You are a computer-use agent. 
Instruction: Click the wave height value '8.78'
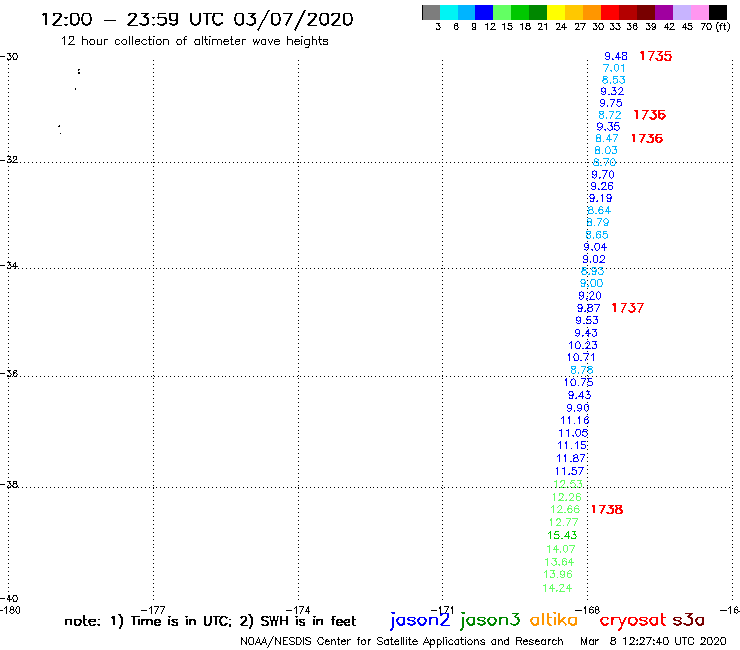[582, 371]
